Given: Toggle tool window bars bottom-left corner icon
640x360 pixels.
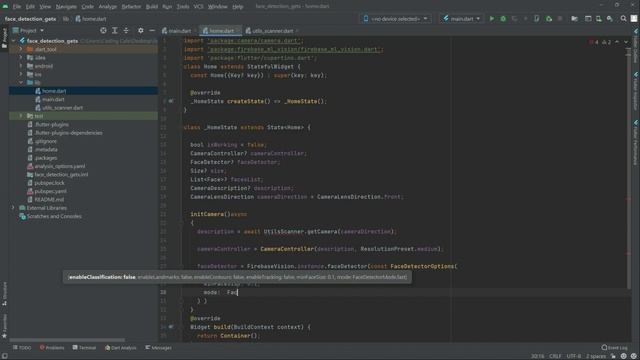Looking at the screenshot, I should (4, 356).
